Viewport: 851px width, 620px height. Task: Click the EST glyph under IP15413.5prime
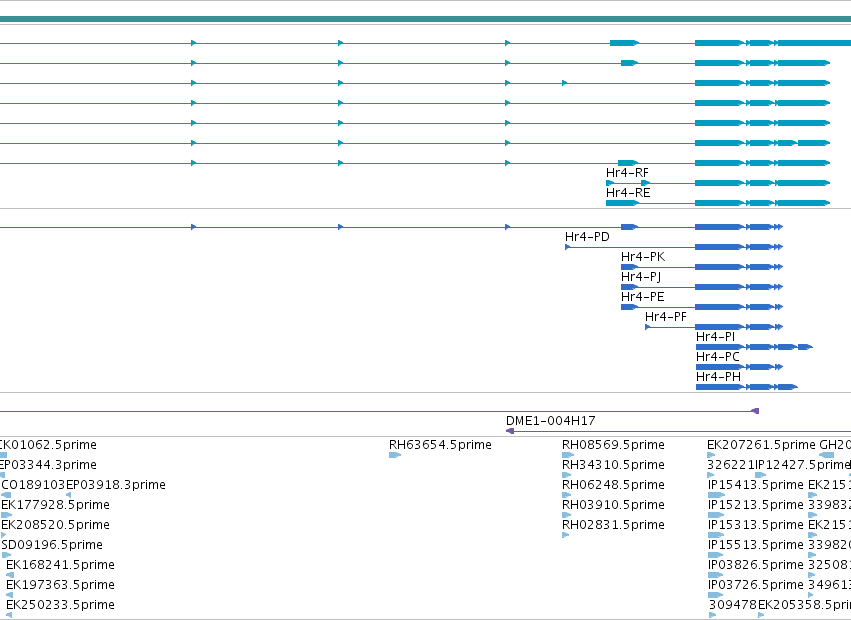pyautogui.click(x=716, y=495)
